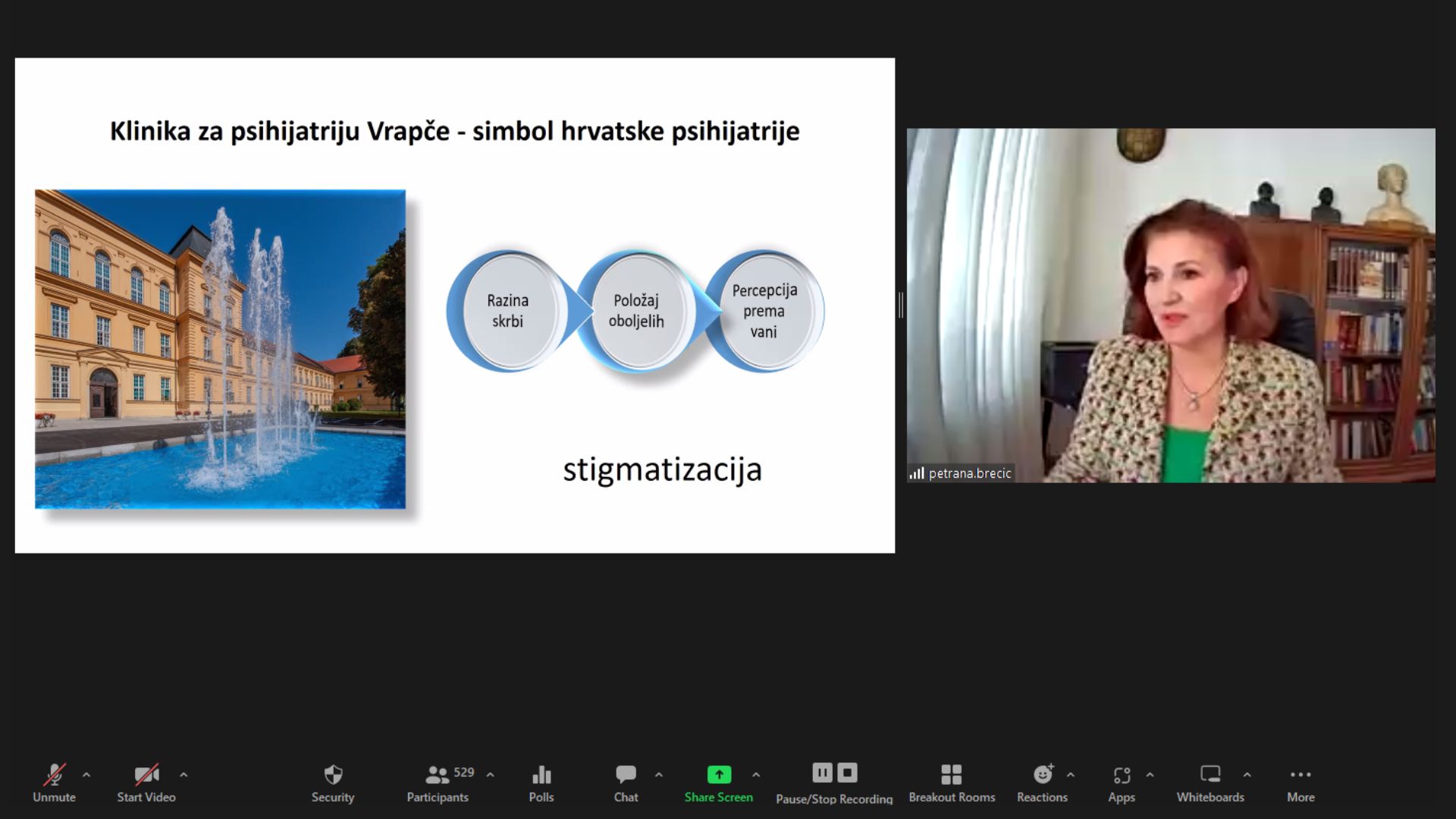The width and height of the screenshot is (1456, 819).
Task: Select petrana.brecic's video tile
Action: click(1170, 305)
